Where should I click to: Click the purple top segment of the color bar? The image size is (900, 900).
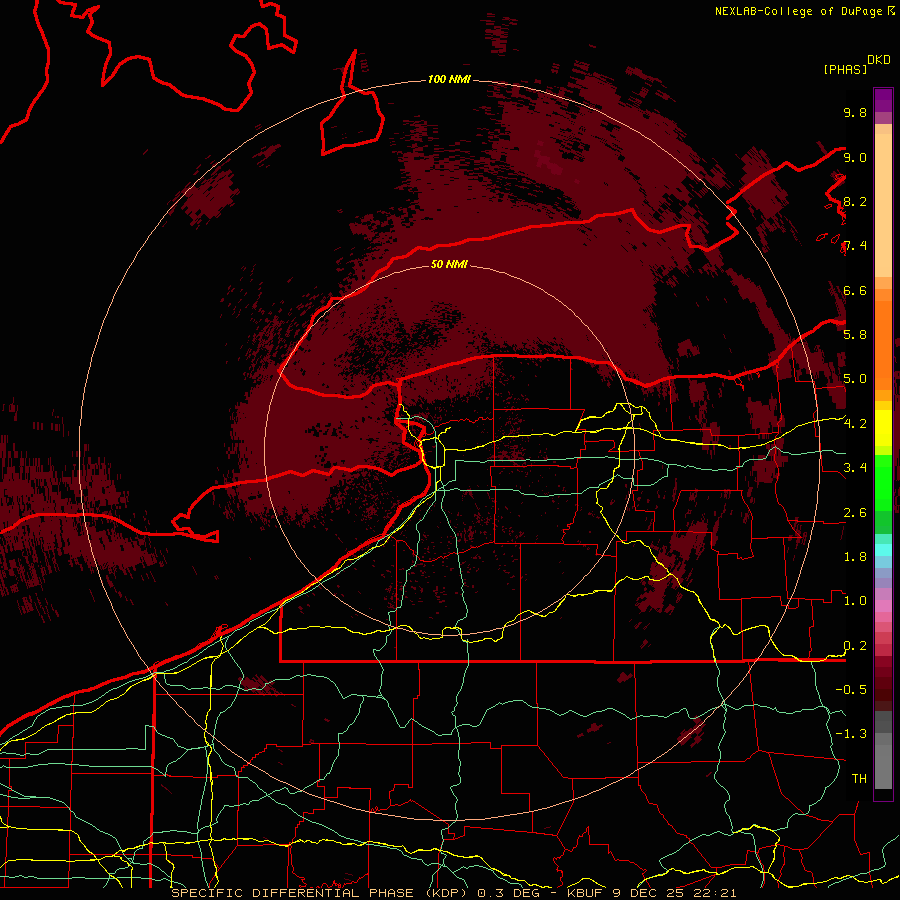click(x=883, y=100)
